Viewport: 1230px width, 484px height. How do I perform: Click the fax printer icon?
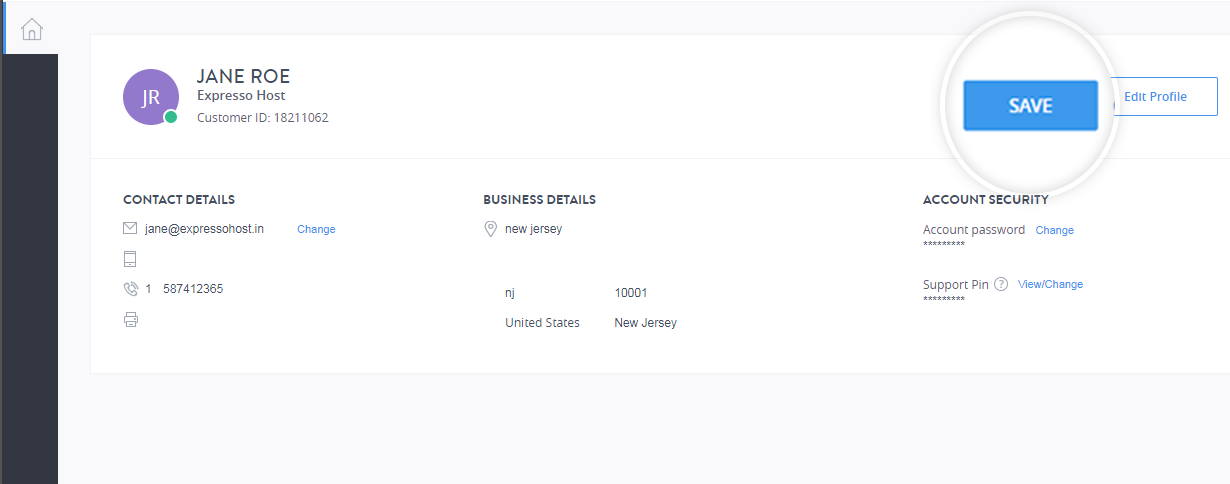click(x=130, y=320)
